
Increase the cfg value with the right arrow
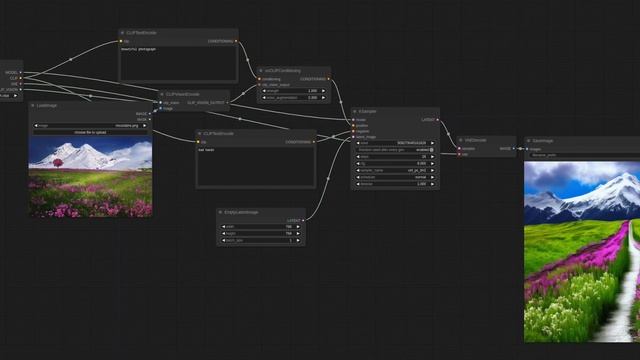click(x=432, y=163)
